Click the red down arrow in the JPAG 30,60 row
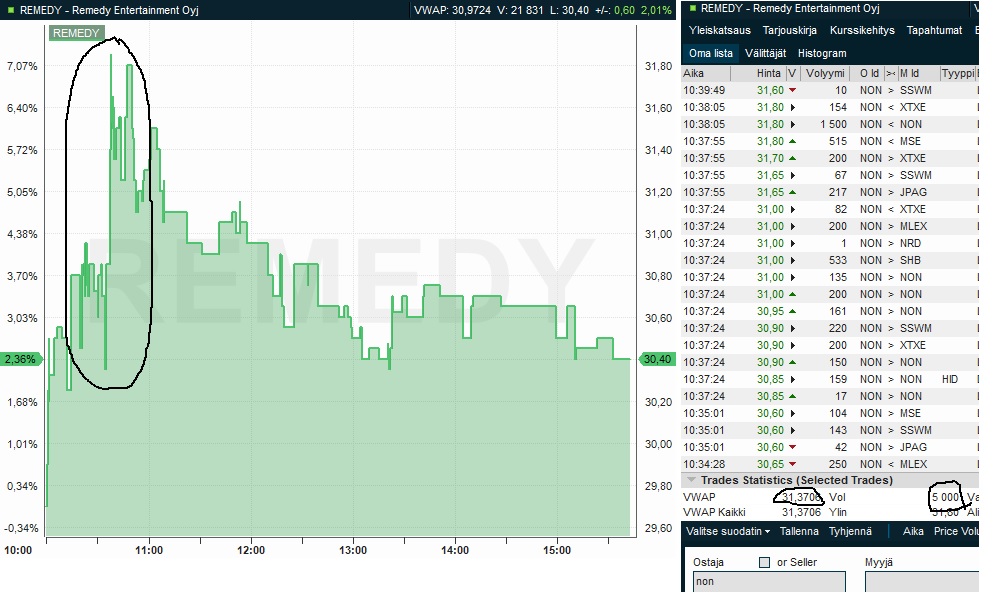Image resolution: width=998 pixels, height=608 pixels. tap(792, 447)
